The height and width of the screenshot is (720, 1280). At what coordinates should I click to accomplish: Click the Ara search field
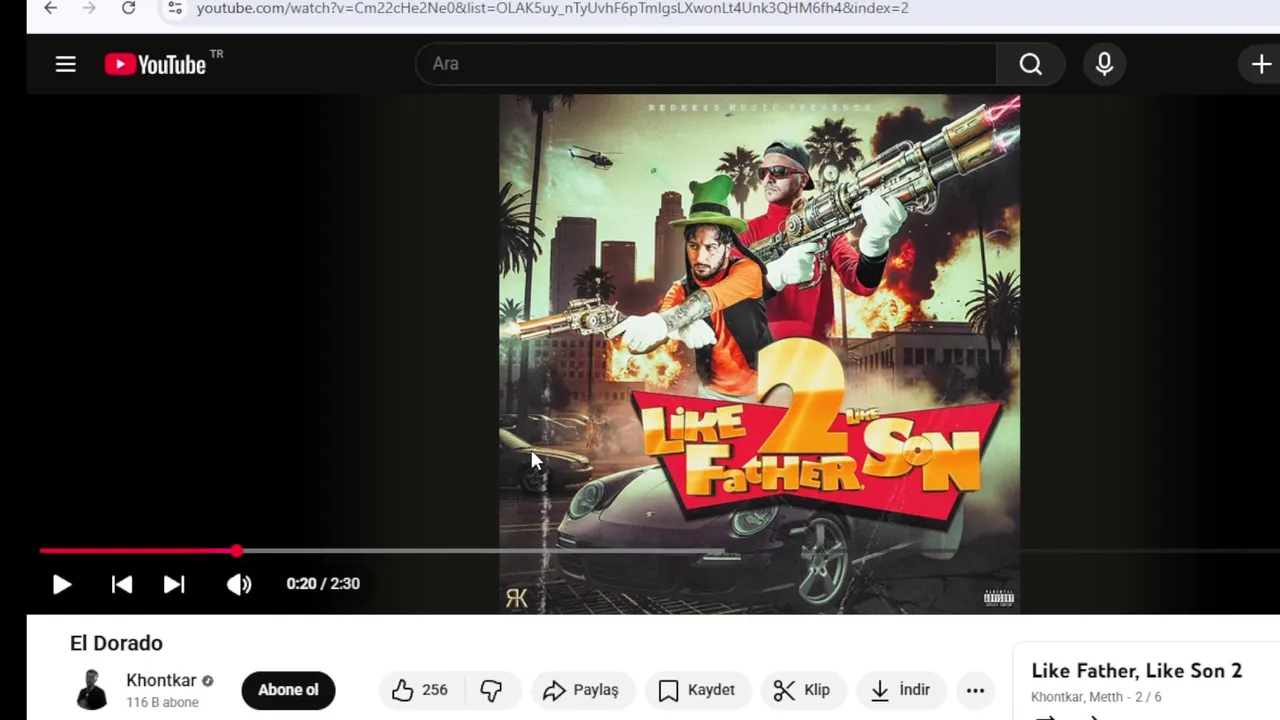(x=706, y=64)
